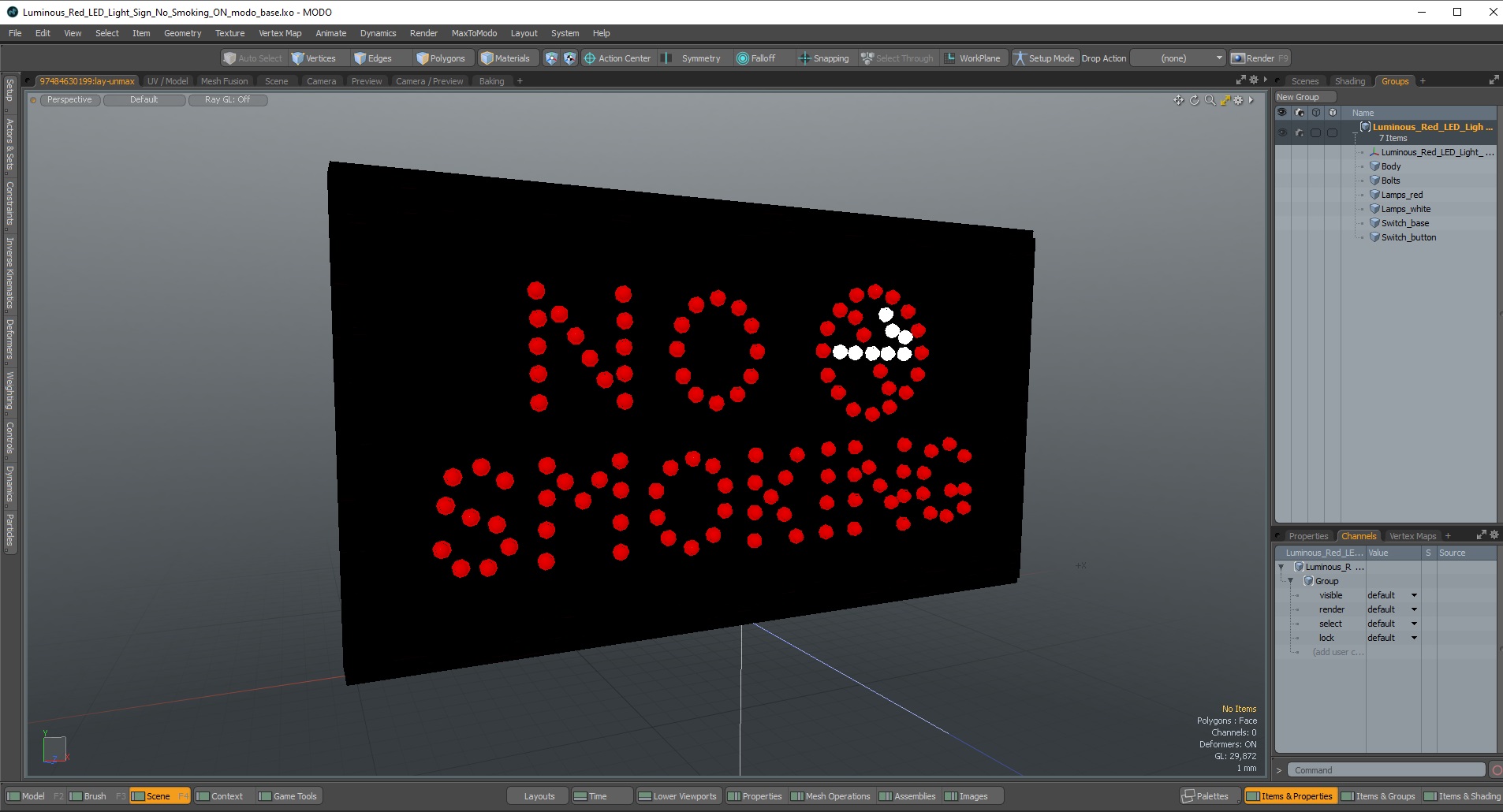
Task: Toggle Select Through mode
Action: pos(897,58)
